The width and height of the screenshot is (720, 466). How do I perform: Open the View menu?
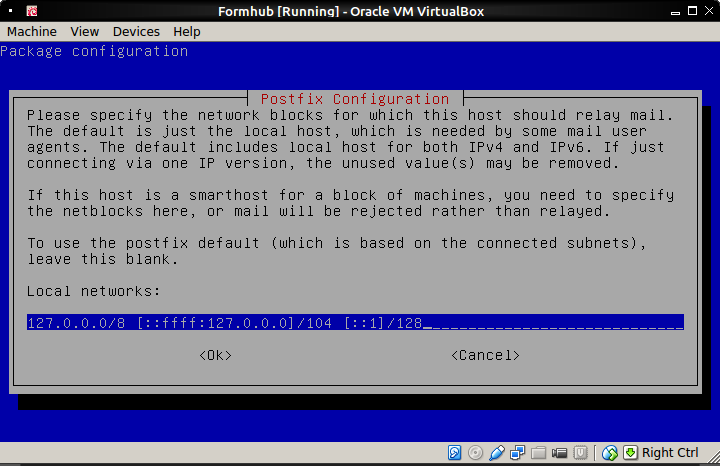click(x=84, y=32)
